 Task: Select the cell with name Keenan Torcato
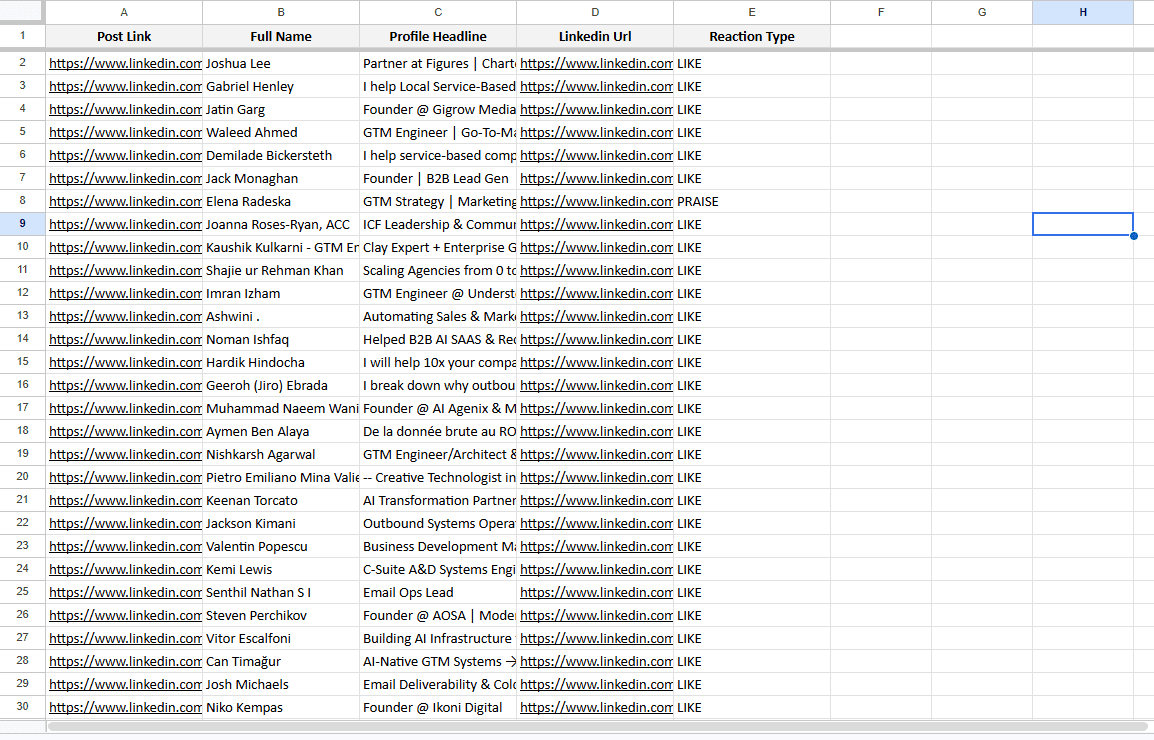pyautogui.click(x=281, y=500)
